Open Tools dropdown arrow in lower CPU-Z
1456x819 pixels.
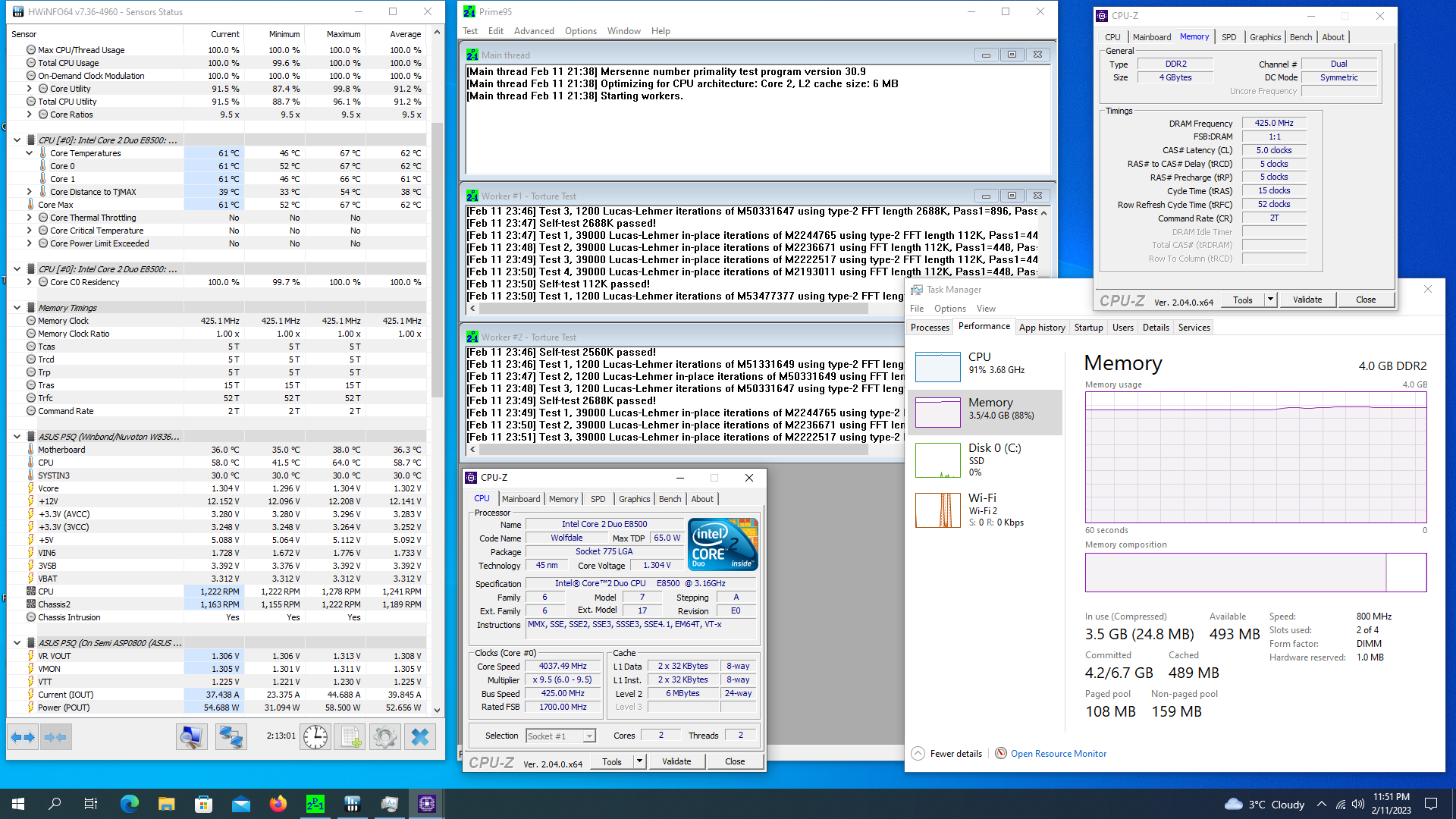tap(639, 761)
